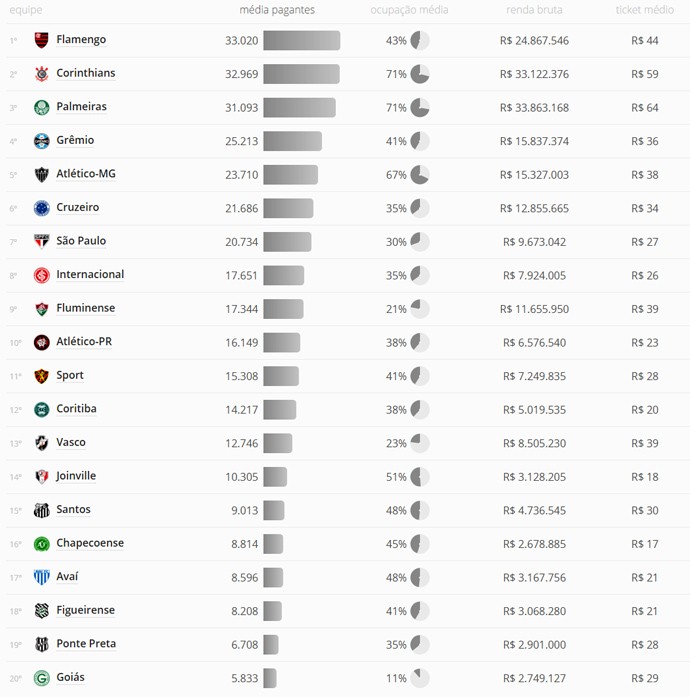This screenshot has width=690, height=697.
Task: Click the ticket médio column header
Action: 644,10
